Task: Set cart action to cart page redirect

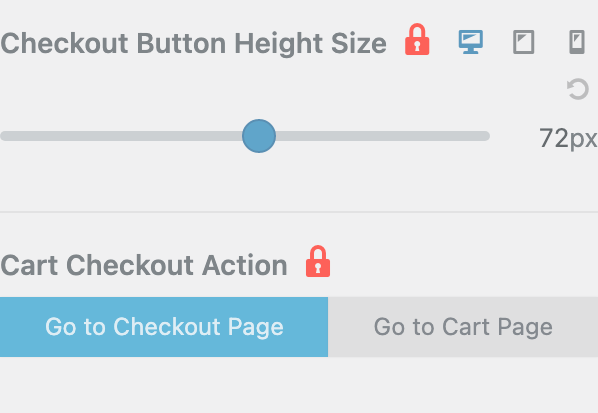Action: [x=463, y=327]
